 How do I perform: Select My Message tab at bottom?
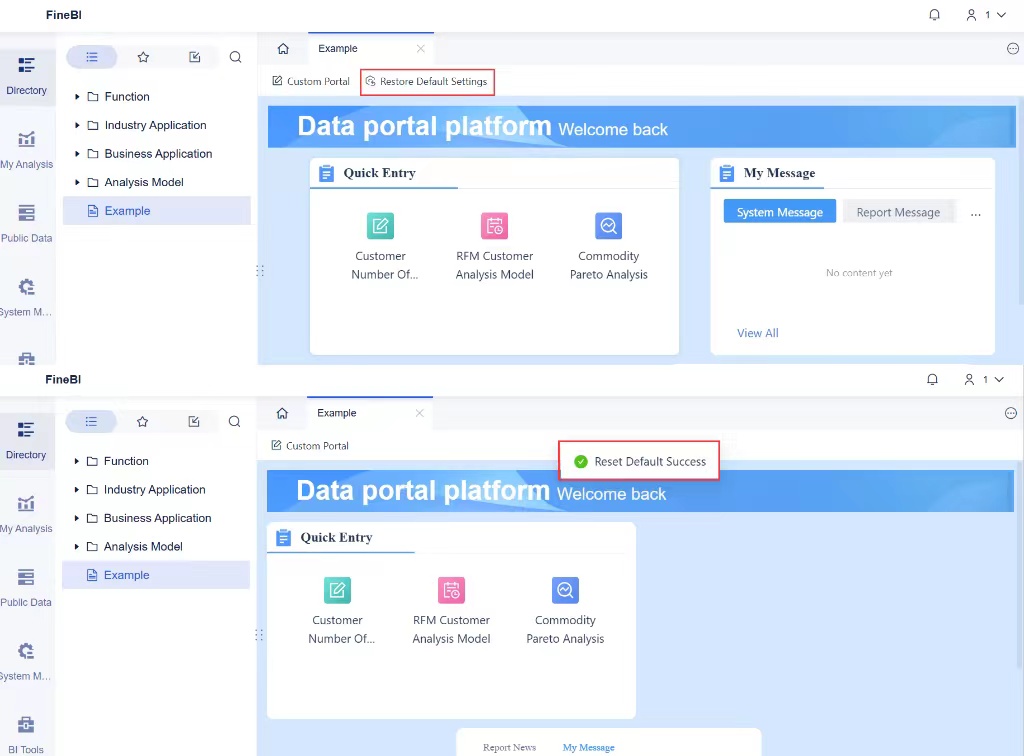pyautogui.click(x=588, y=748)
